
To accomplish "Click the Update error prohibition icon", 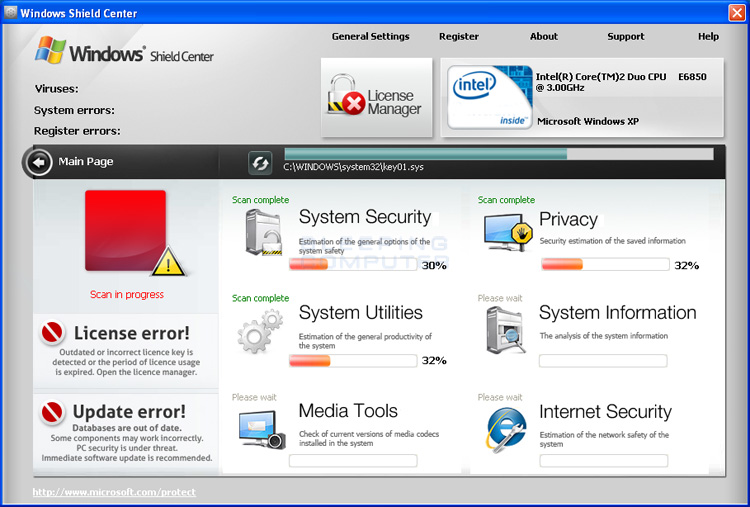I will pyautogui.click(x=53, y=412).
